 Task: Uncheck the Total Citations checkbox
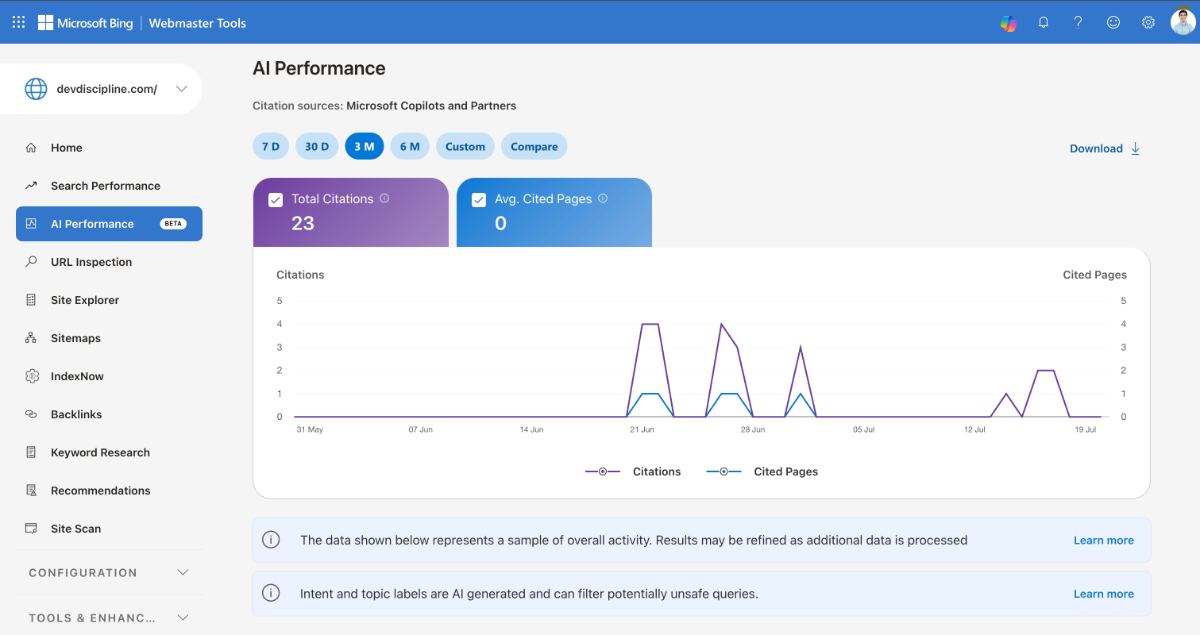coord(275,200)
